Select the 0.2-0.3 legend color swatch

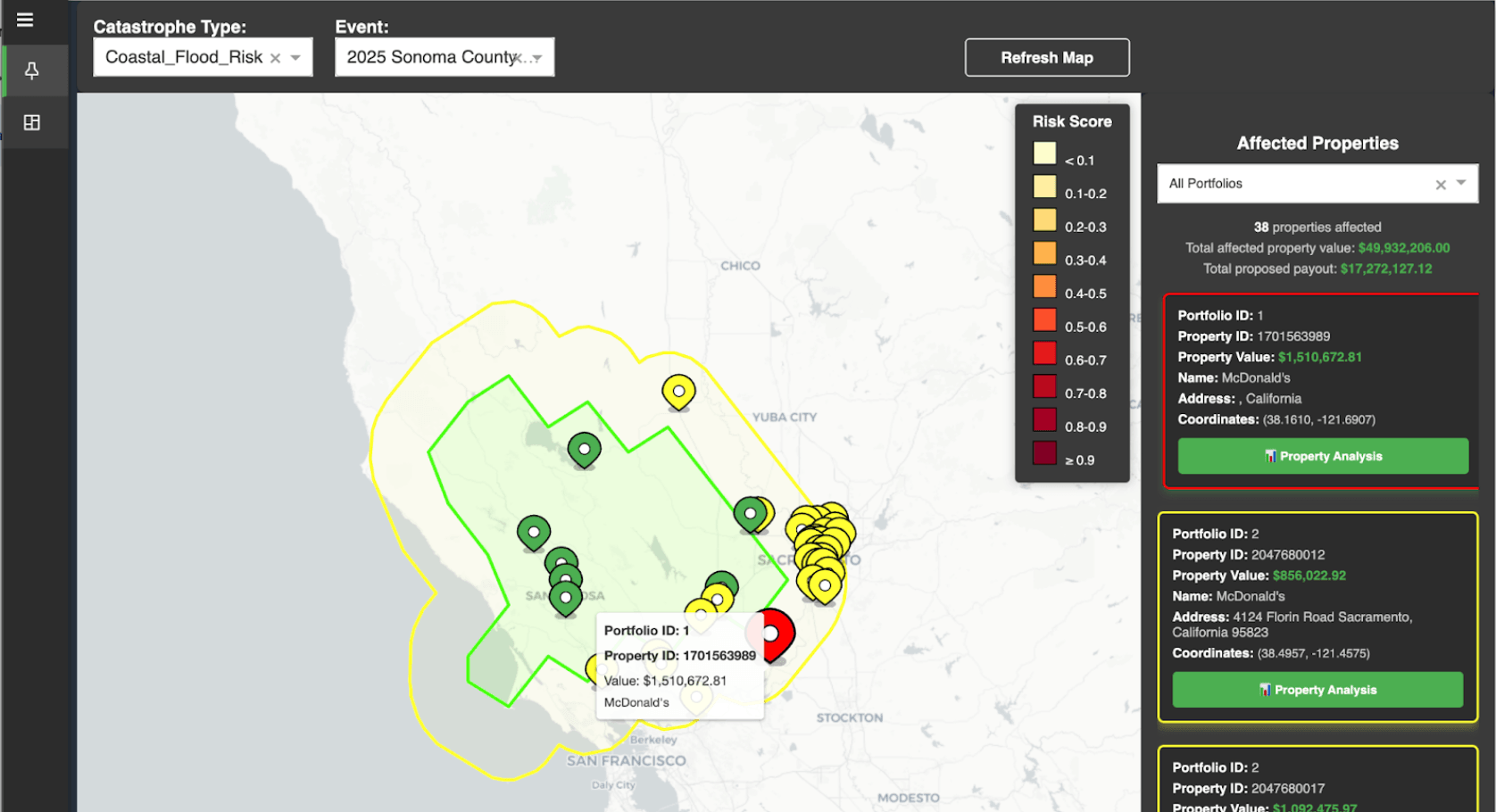(1044, 220)
